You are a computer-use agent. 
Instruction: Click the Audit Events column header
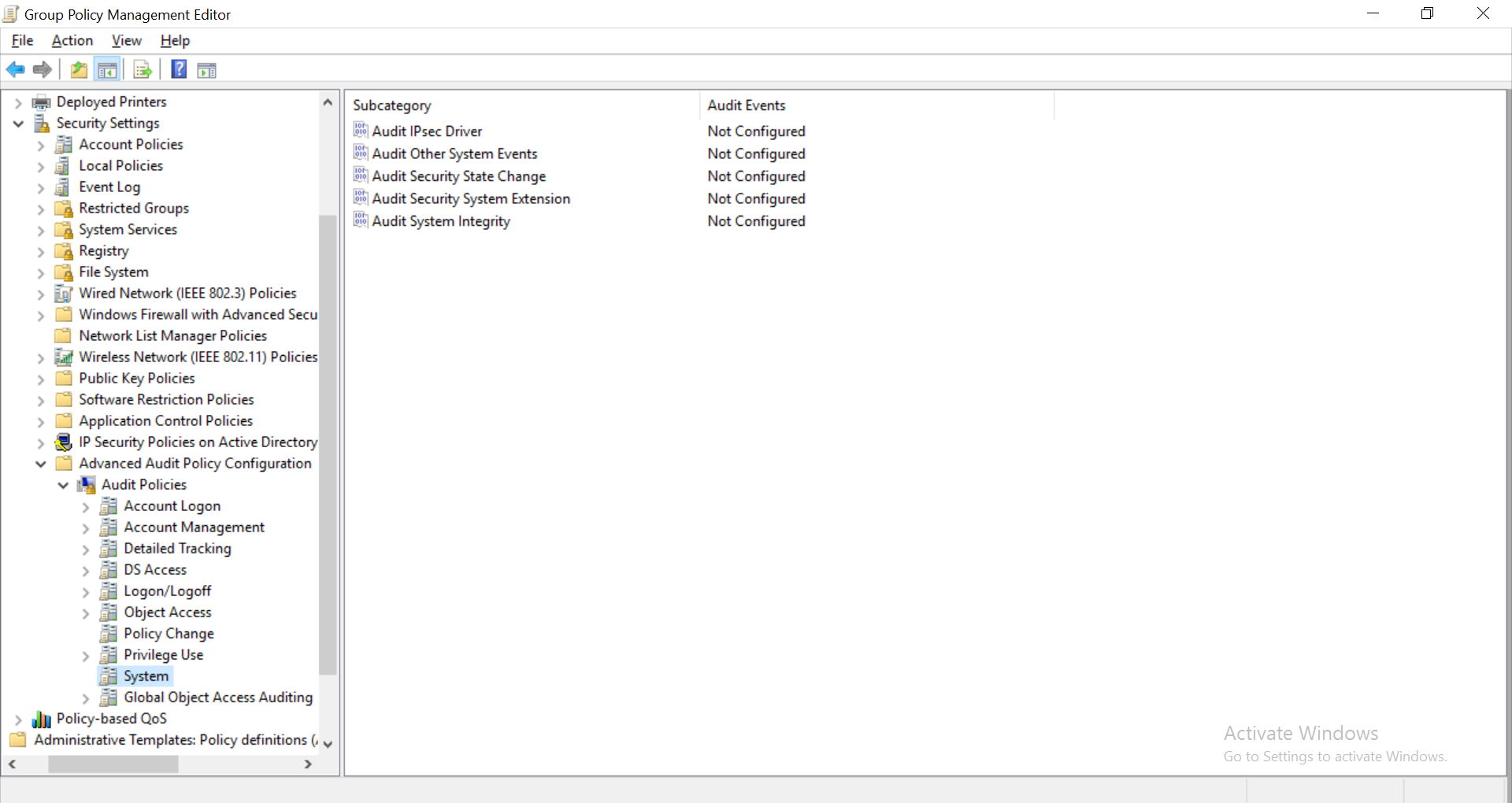pyautogui.click(x=747, y=105)
